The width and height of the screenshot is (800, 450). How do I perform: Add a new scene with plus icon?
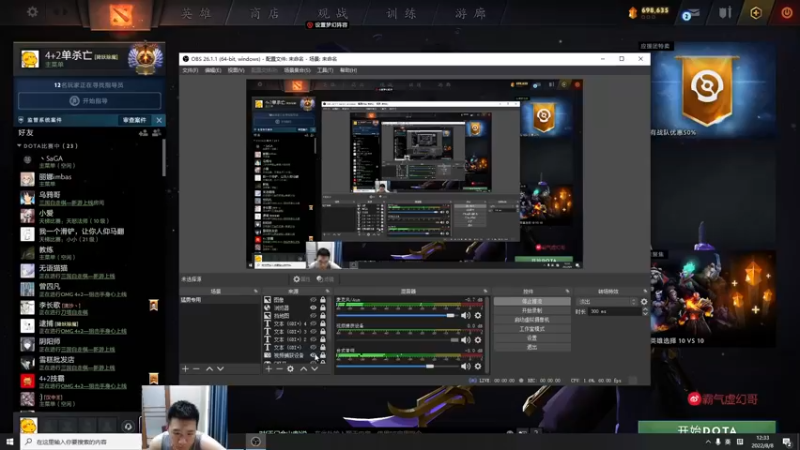point(185,368)
